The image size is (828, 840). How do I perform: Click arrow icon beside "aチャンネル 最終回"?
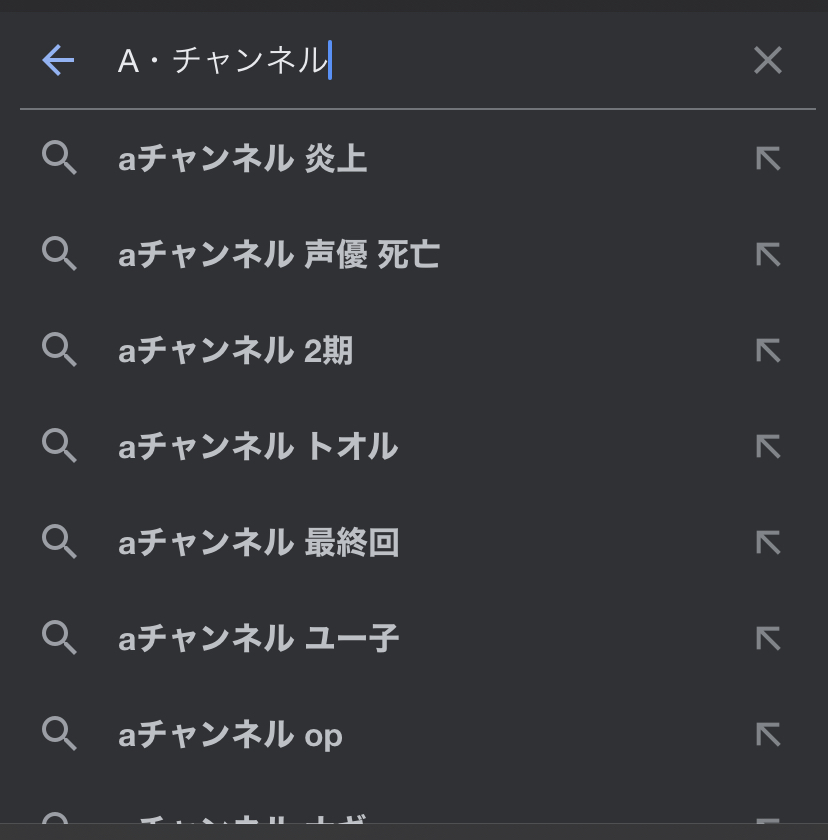[767, 543]
